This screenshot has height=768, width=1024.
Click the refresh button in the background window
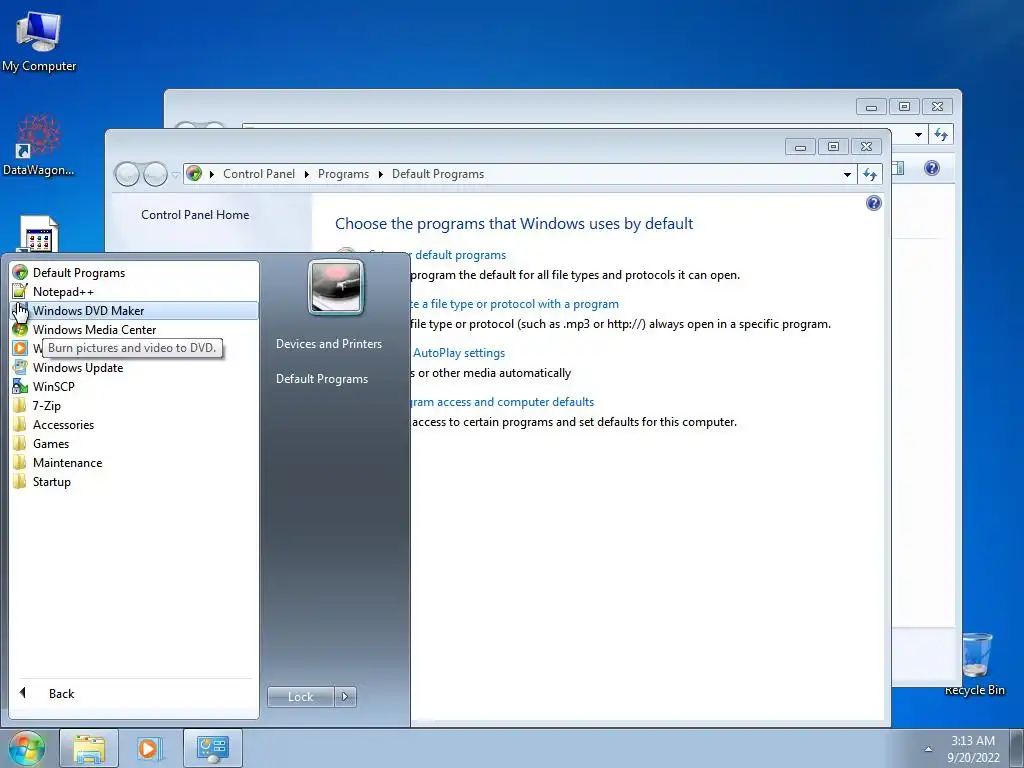click(x=940, y=135)
